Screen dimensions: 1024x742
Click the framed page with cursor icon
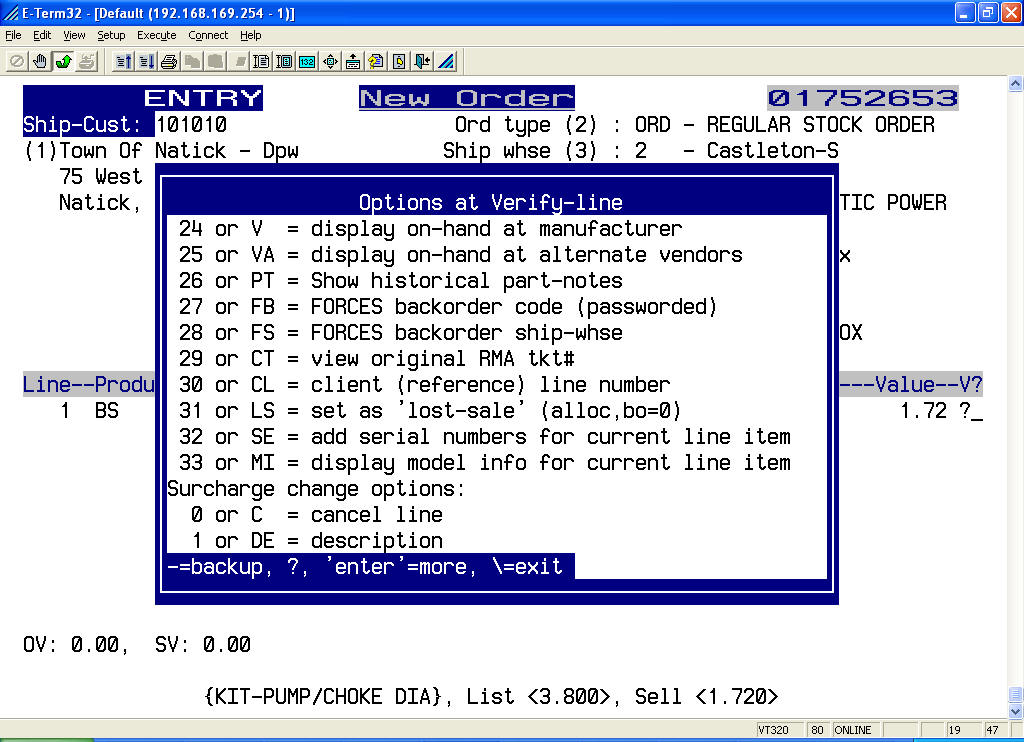click(284, 61)
